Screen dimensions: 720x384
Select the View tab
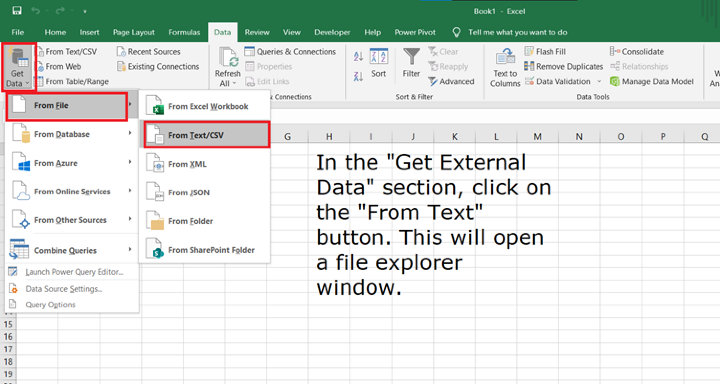click(x=292, y=32)
